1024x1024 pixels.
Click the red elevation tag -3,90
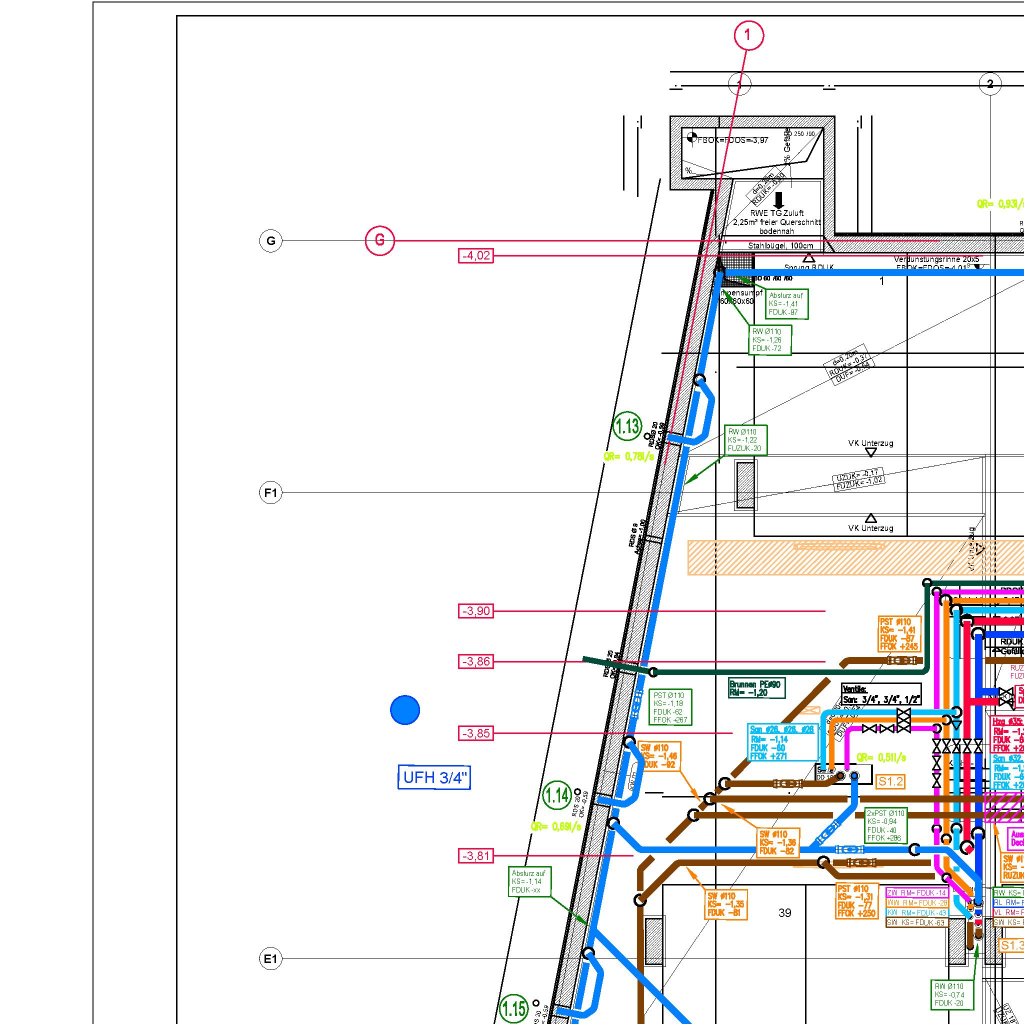476,611
